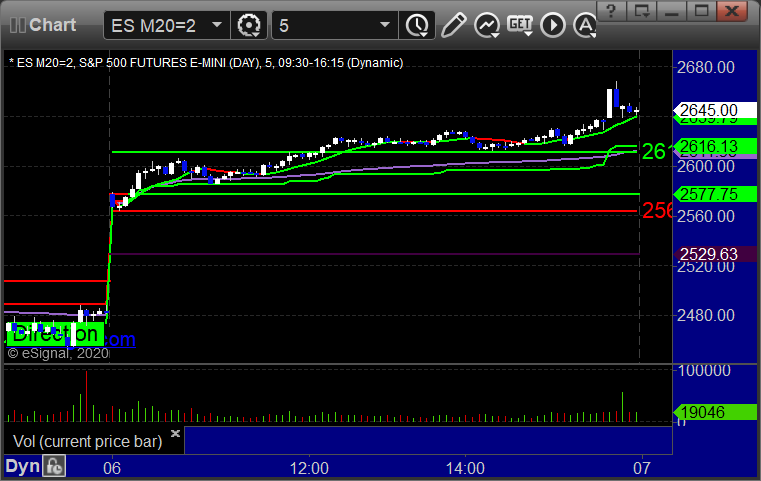Toggle the Dyn dynamic scaling label
The height and width of the screenshot is (481, 761).
[22, 466]
